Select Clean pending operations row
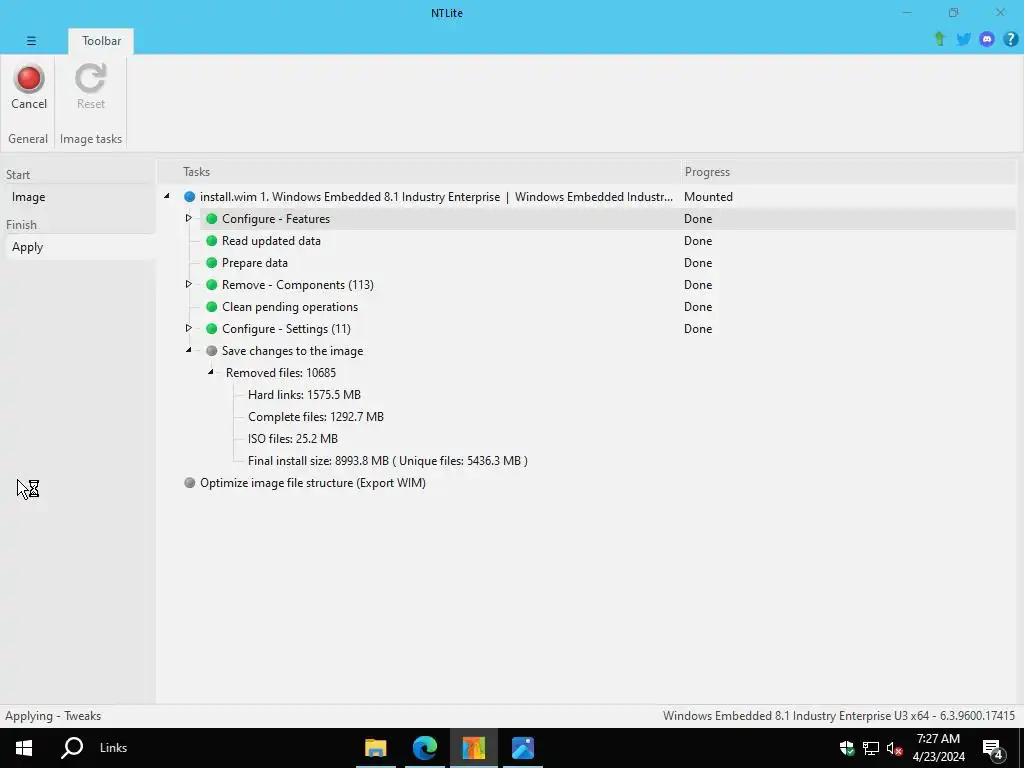Screen dimensions: 1024x768 tap(290, 307)
